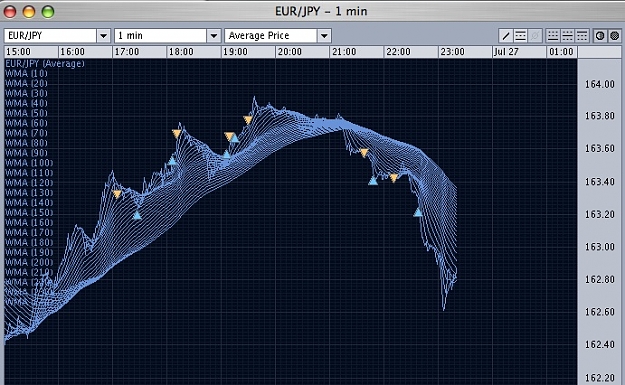The width and height of the screenshot is (625, 385).
Task: Select the WMA (180) legend entry
Action: [29, 243]
